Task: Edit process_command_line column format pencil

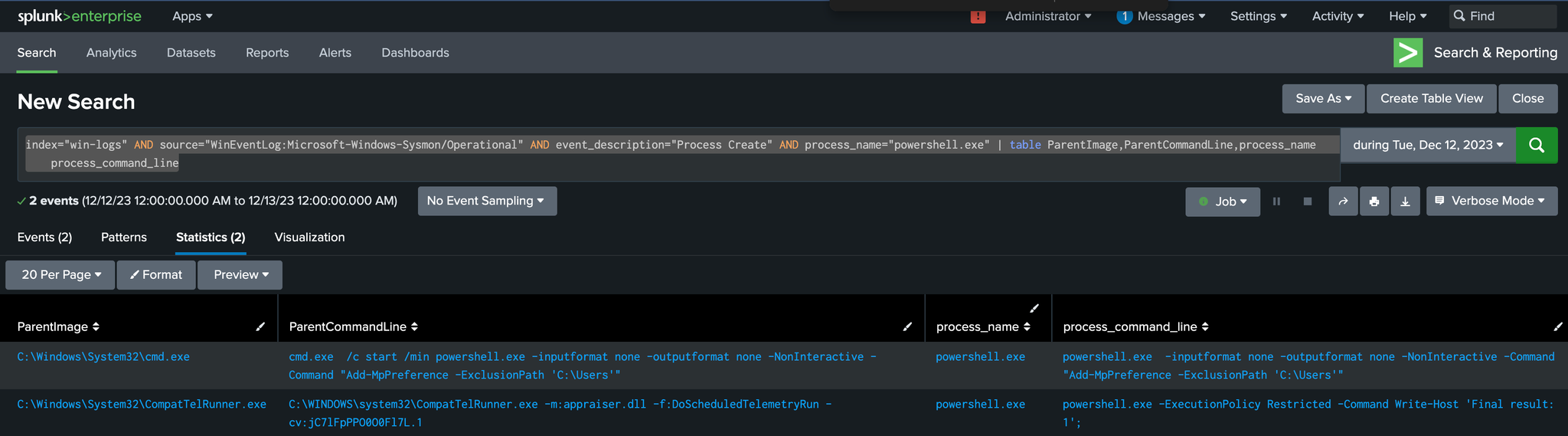Action: 1557,326
